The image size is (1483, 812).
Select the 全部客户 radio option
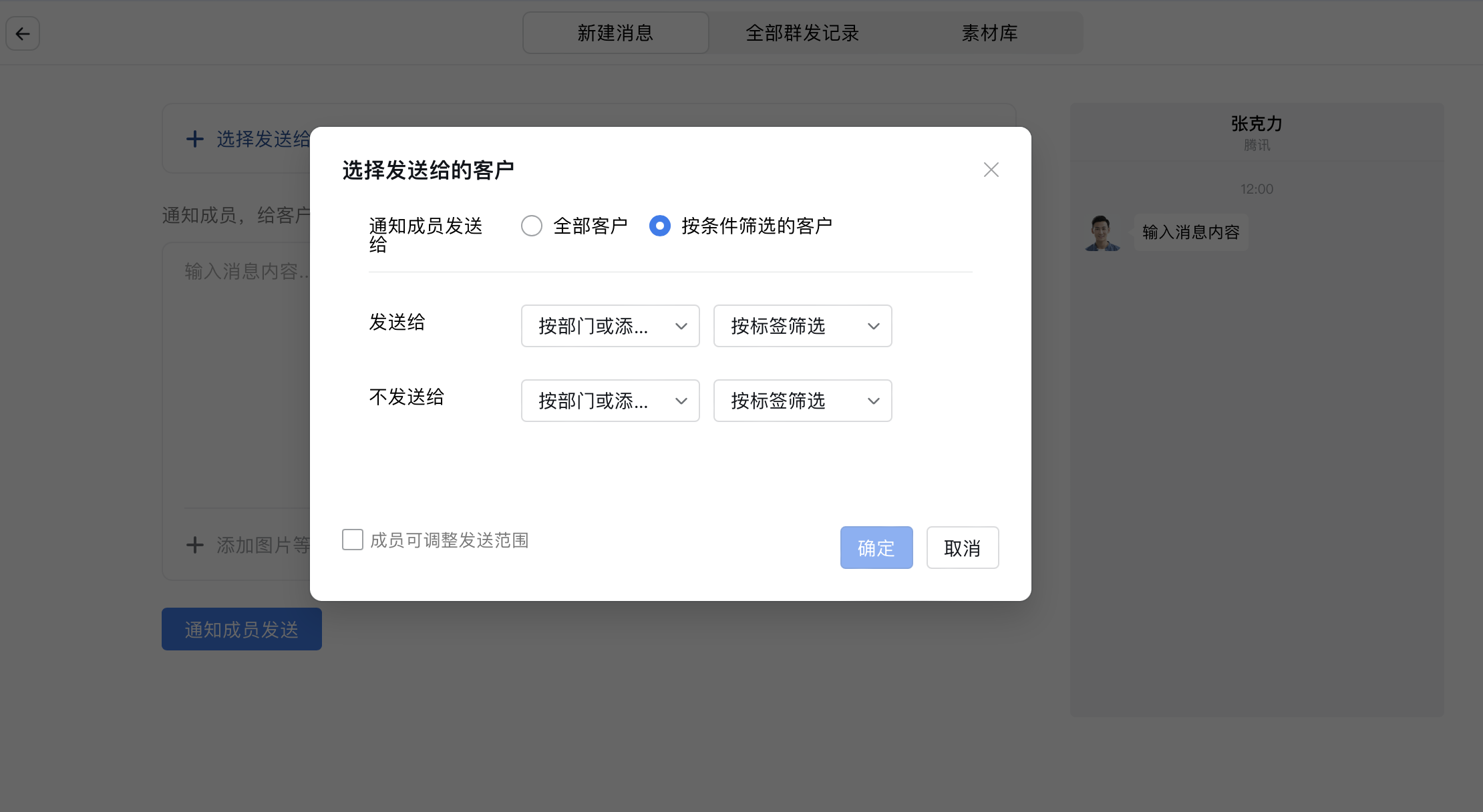(532, 226)
